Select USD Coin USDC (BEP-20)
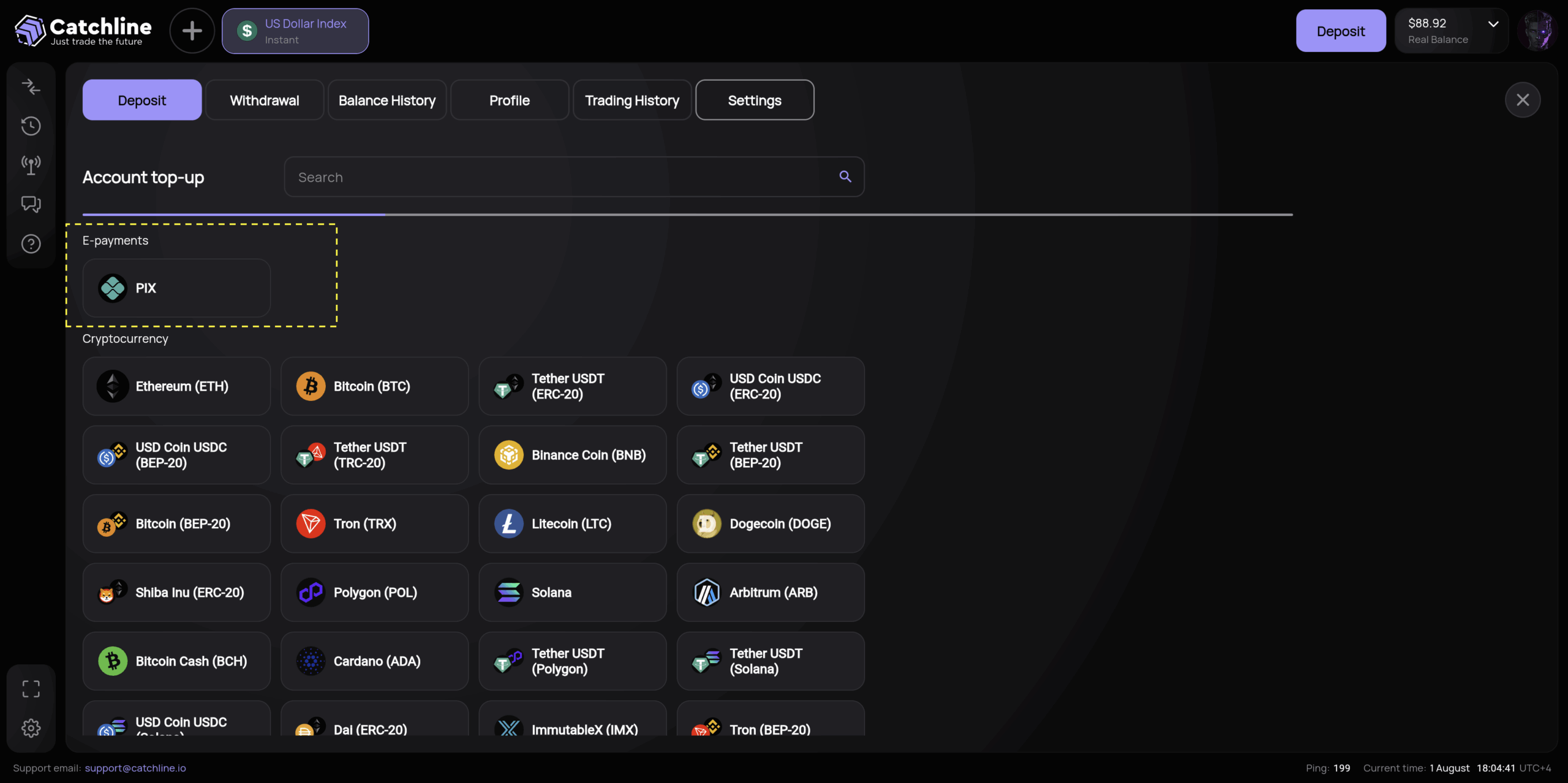 coord(176,455)
